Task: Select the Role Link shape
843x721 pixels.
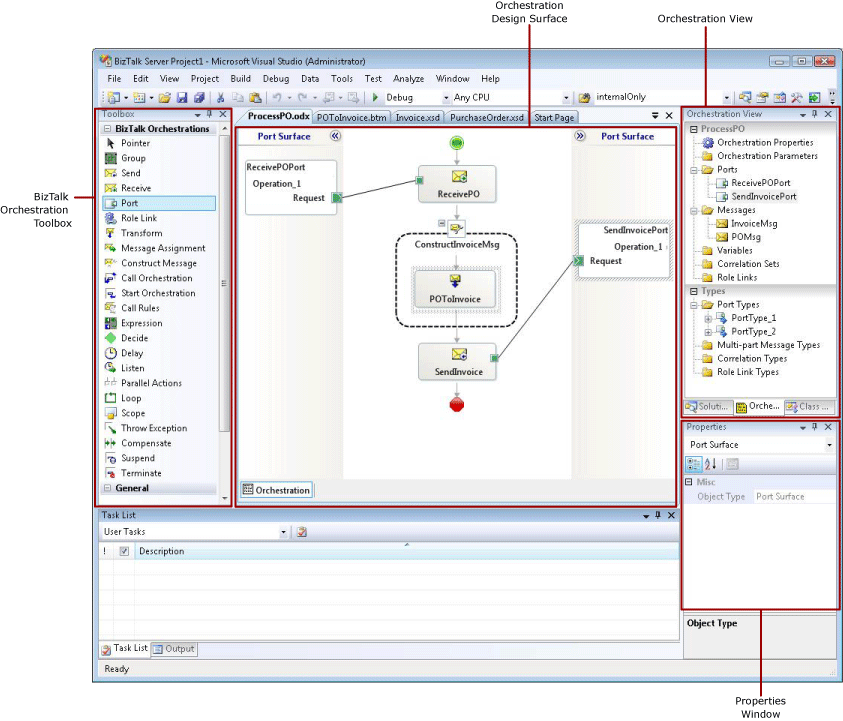Action: (x=159, y=218)
